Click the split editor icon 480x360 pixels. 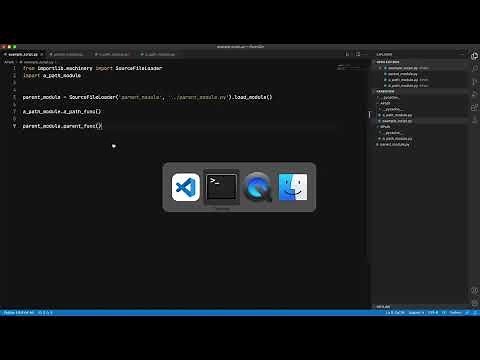click(358, 54)
